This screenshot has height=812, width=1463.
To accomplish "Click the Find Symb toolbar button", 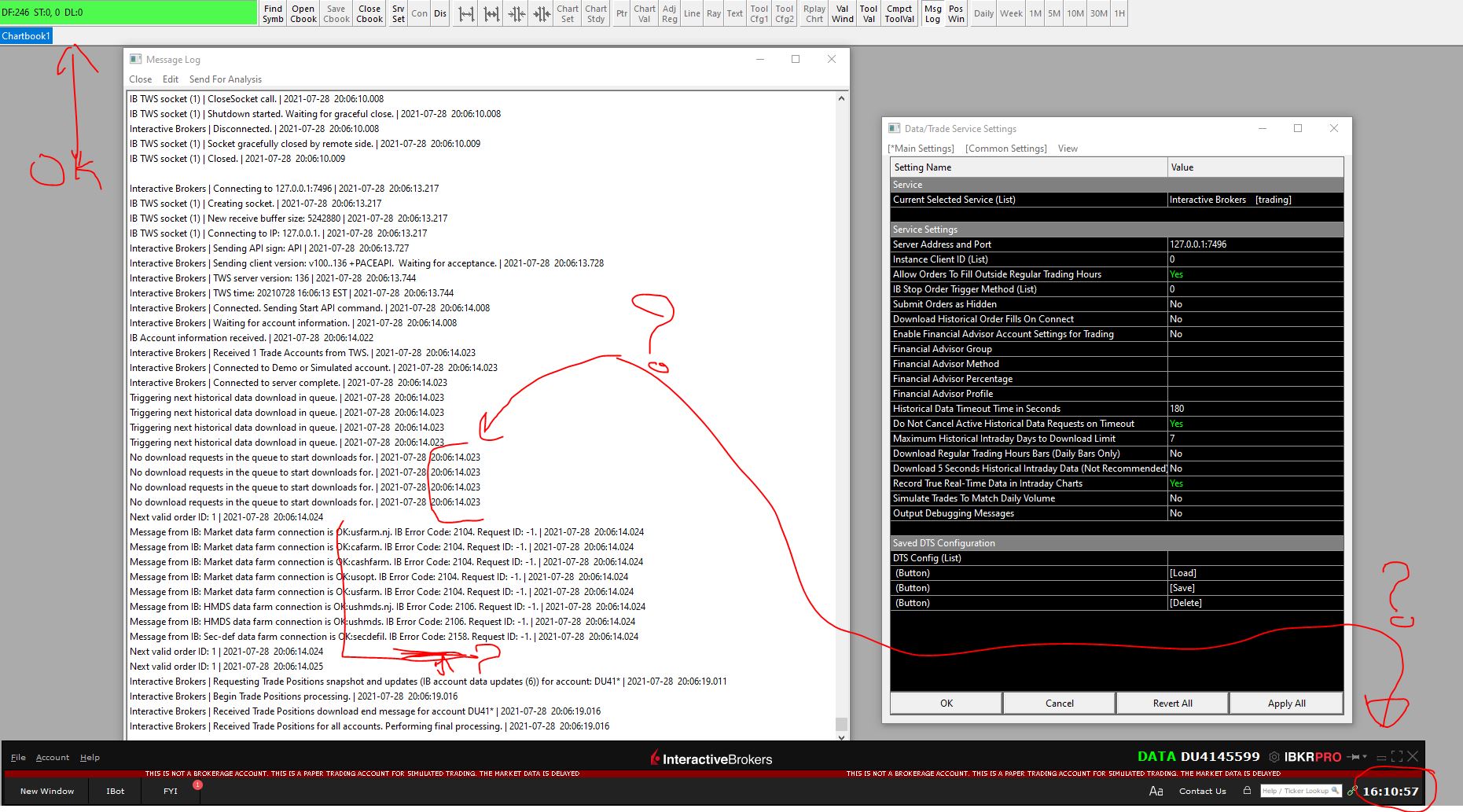I will point(273,13).
